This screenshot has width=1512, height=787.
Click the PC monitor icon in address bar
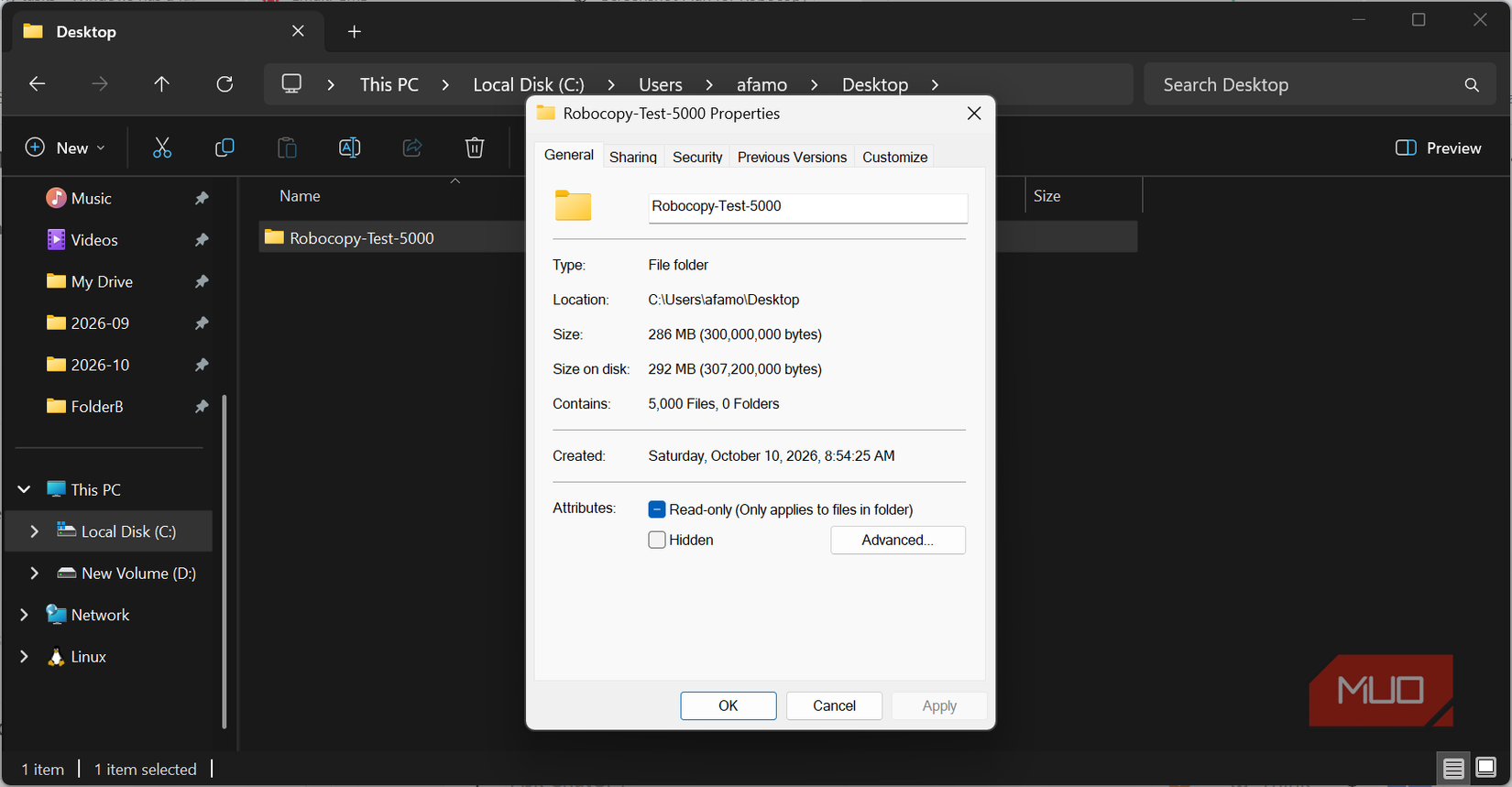point(291,84)
